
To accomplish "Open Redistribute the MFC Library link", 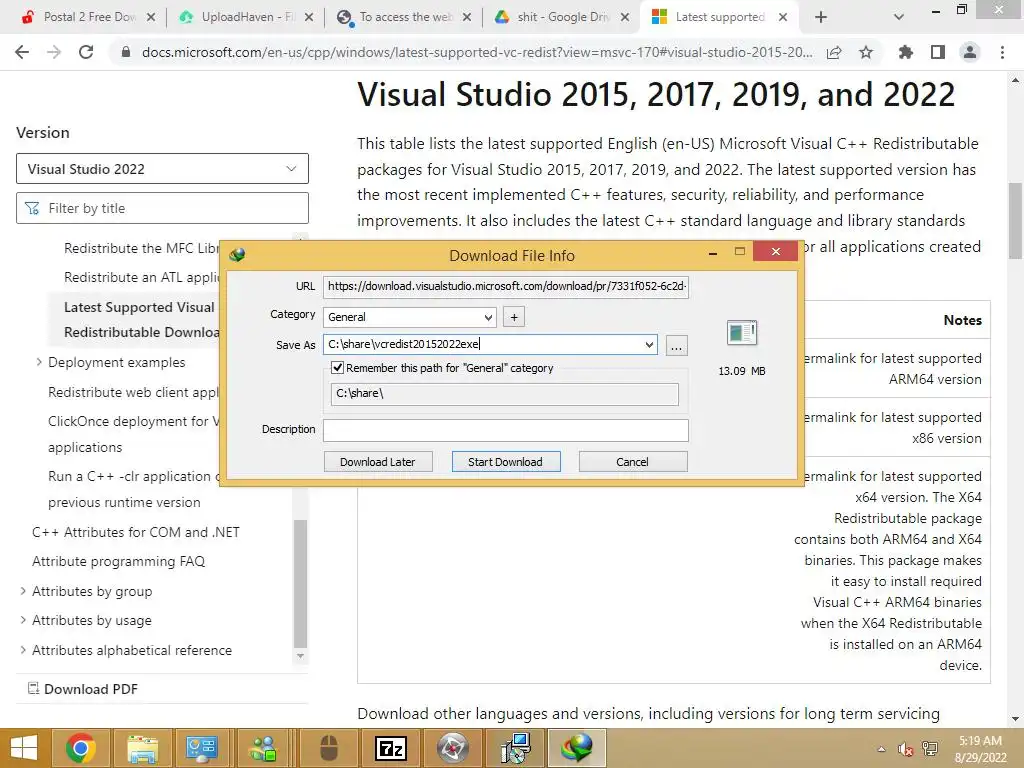I will click(141, 248).
